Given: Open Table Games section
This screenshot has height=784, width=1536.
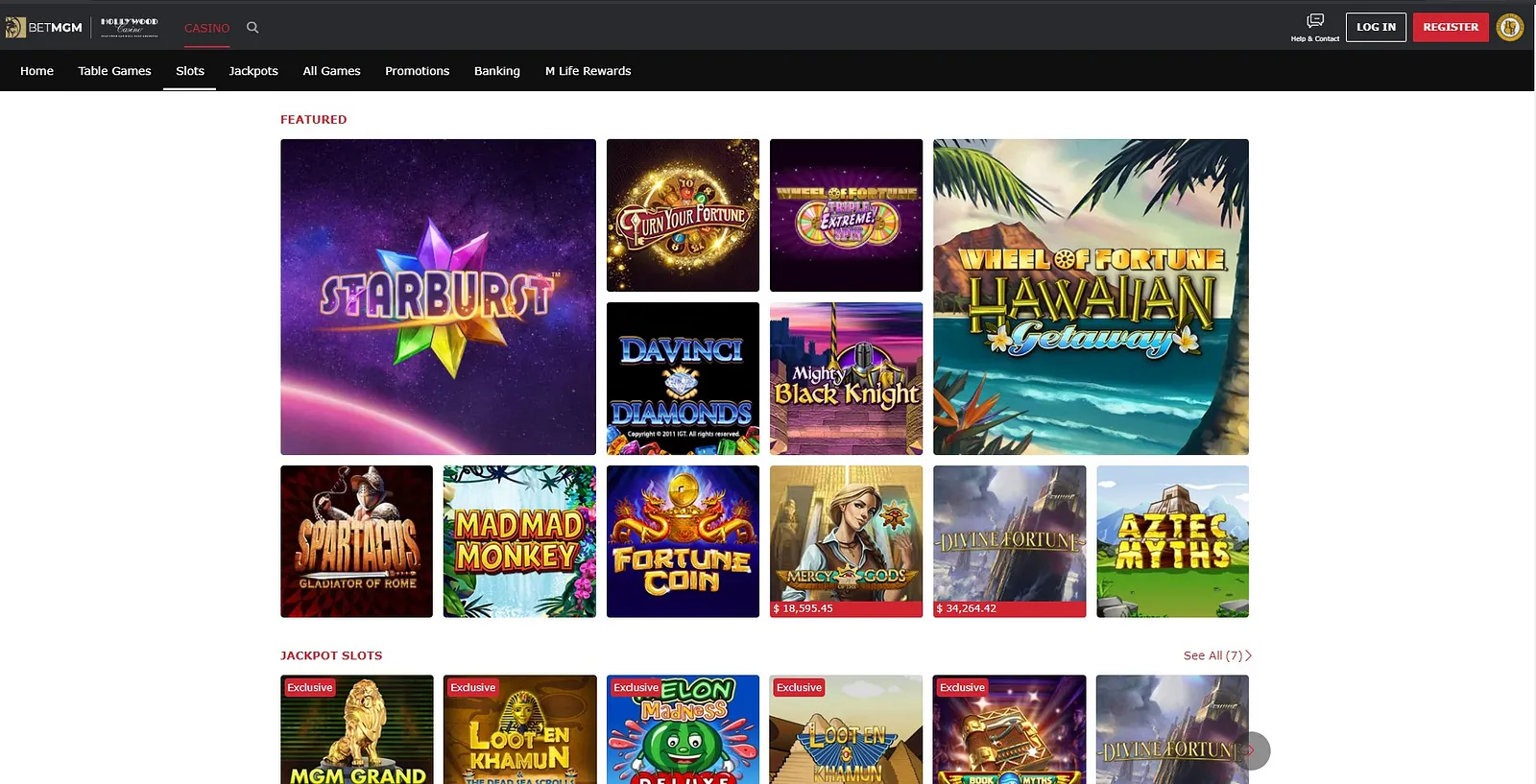Looking at the screenshot, I should coord(114,71).
